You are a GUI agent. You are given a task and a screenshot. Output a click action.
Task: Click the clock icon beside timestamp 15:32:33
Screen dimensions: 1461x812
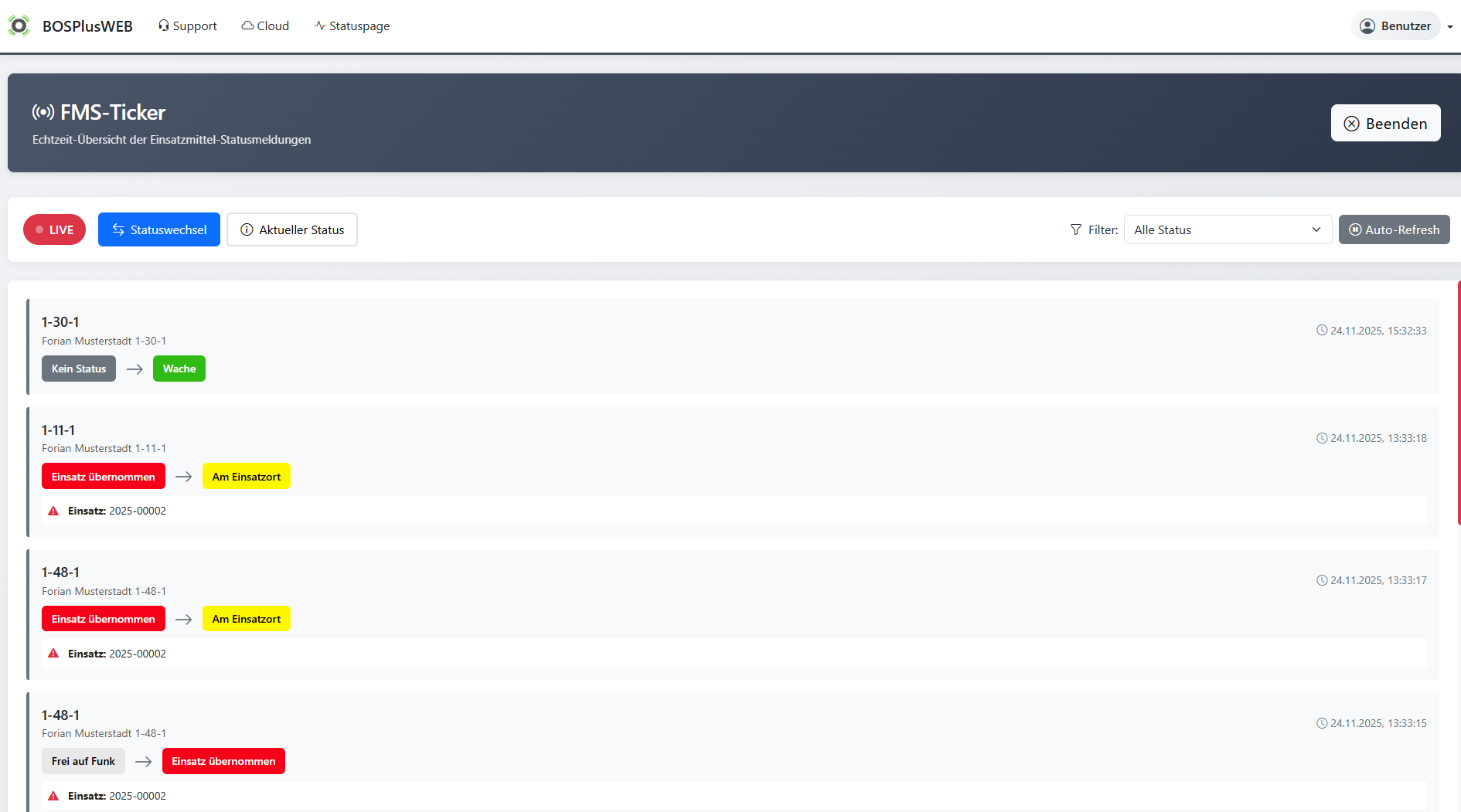point(1321,330)
